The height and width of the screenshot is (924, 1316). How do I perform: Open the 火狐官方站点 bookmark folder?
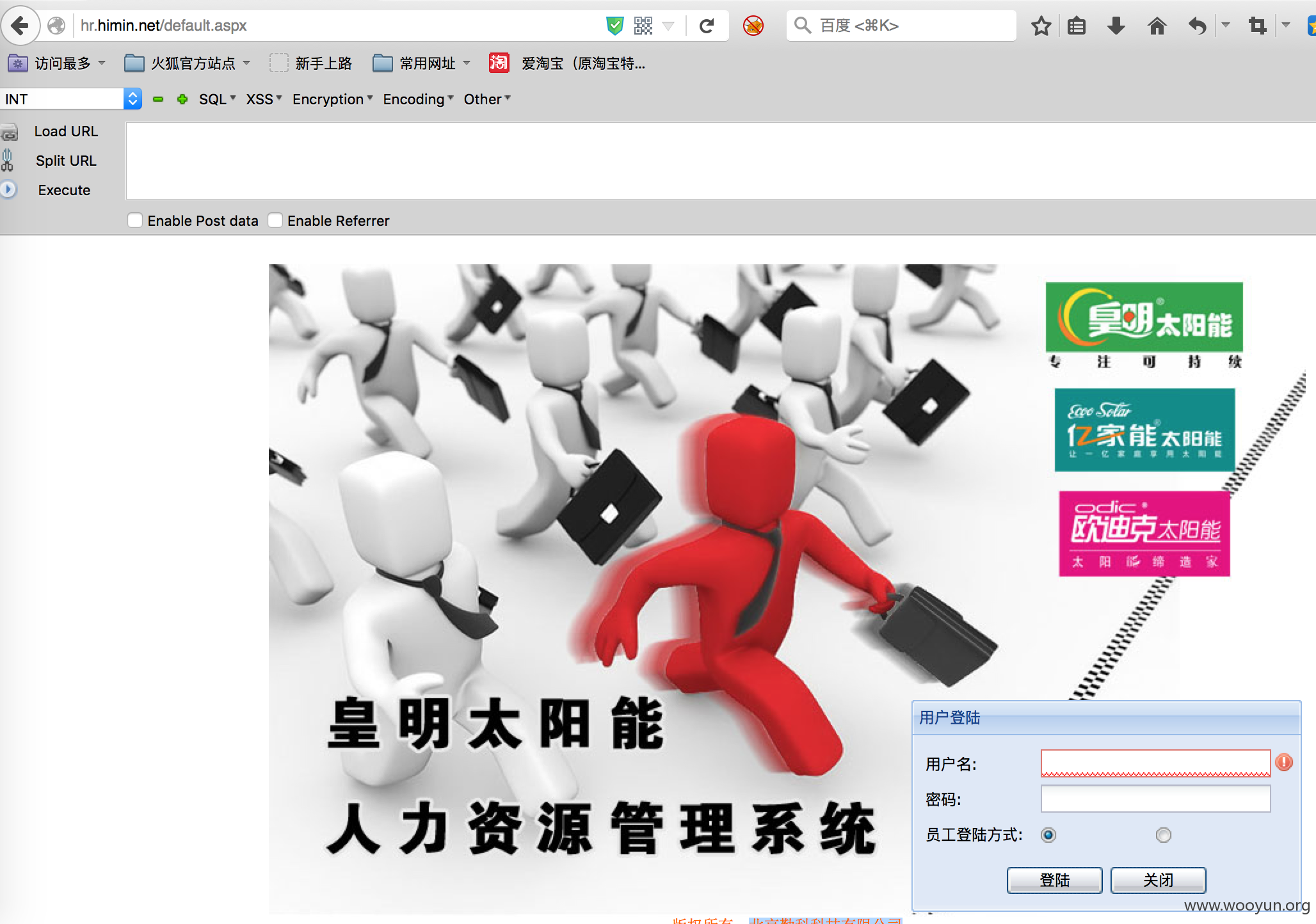click(x=187, y=63)
